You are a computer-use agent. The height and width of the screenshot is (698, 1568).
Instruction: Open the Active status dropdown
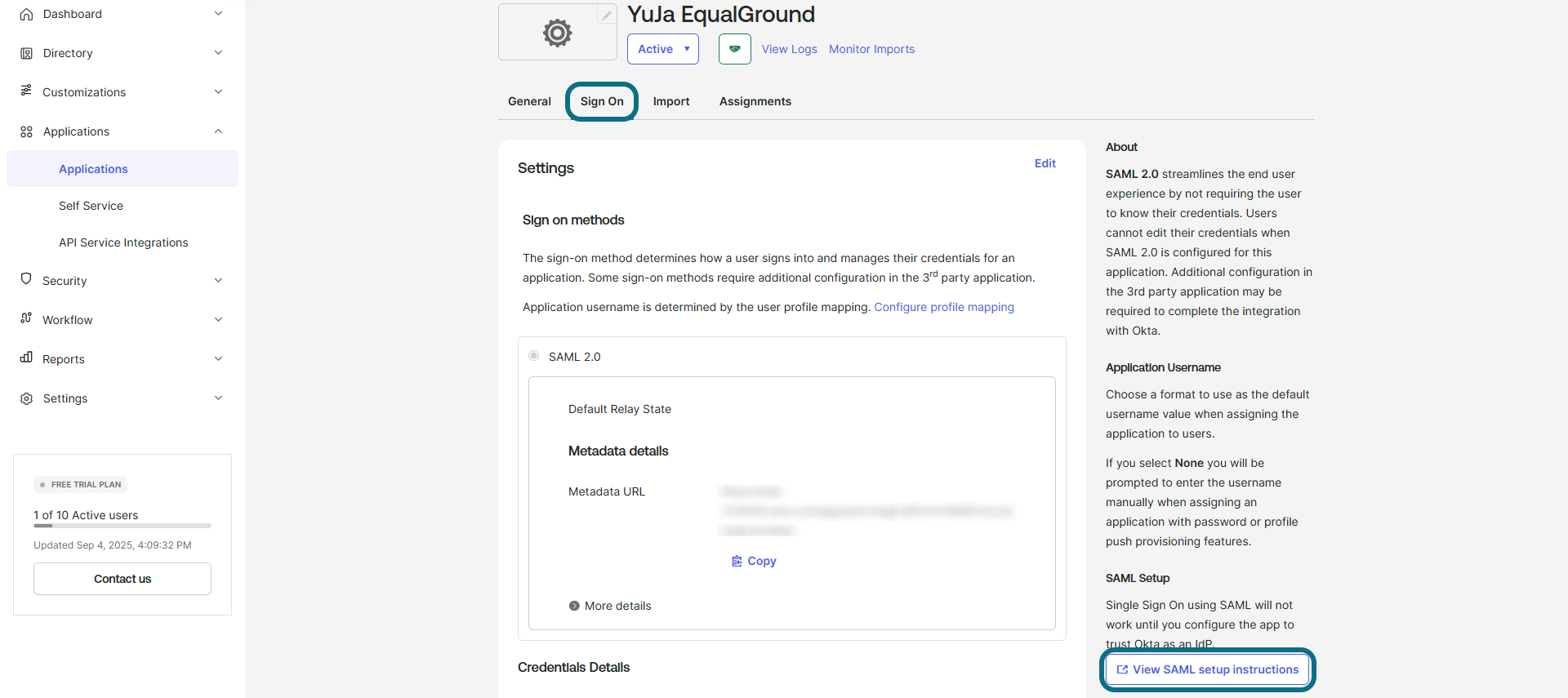(663, 49)
